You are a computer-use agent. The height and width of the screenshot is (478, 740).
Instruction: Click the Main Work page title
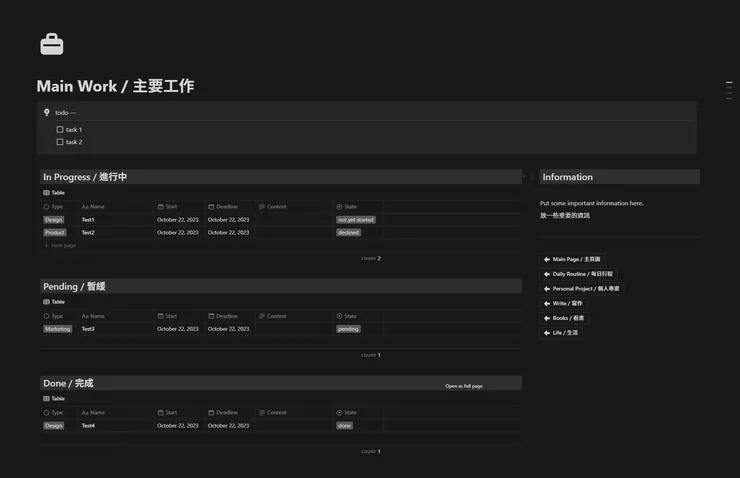[115, 86]
